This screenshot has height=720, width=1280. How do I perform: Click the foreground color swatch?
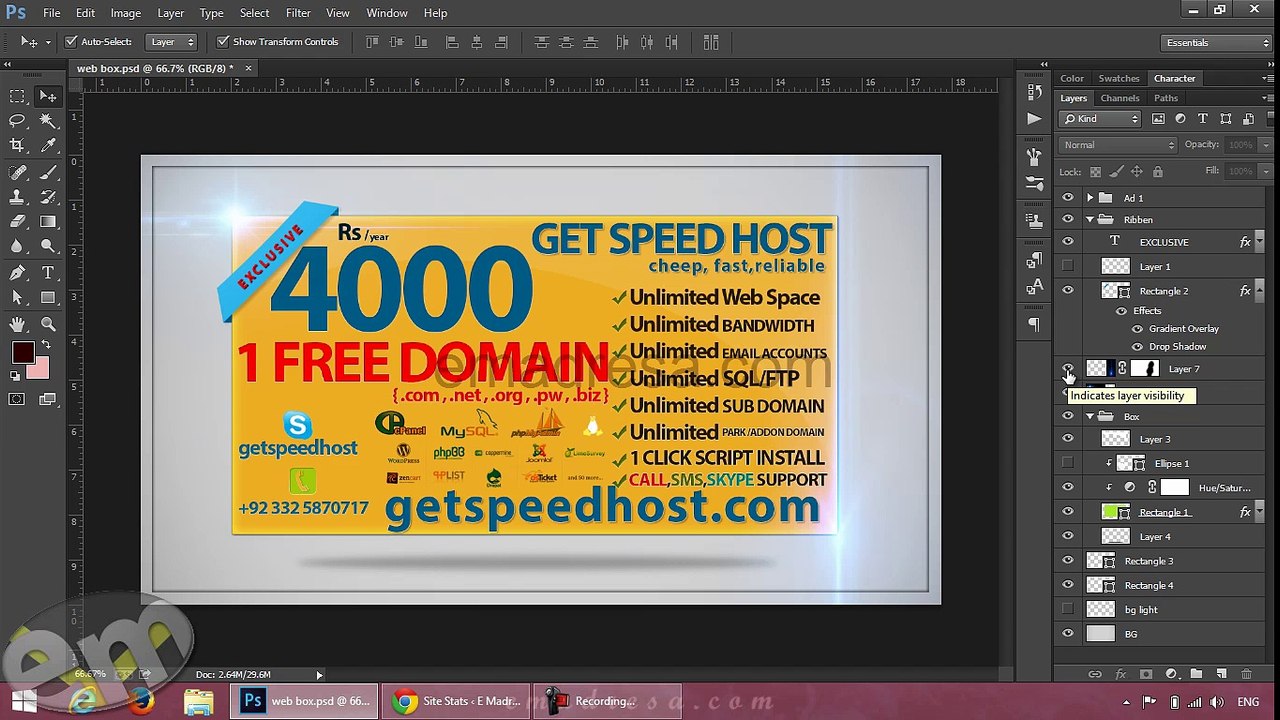pyautogui.click(x=22, y=352)
